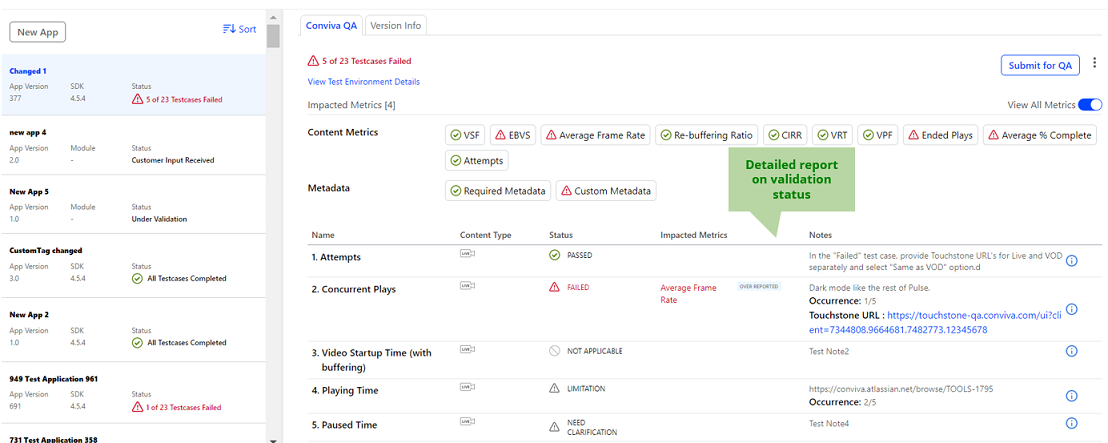Open the Sort options

(240, 29)
